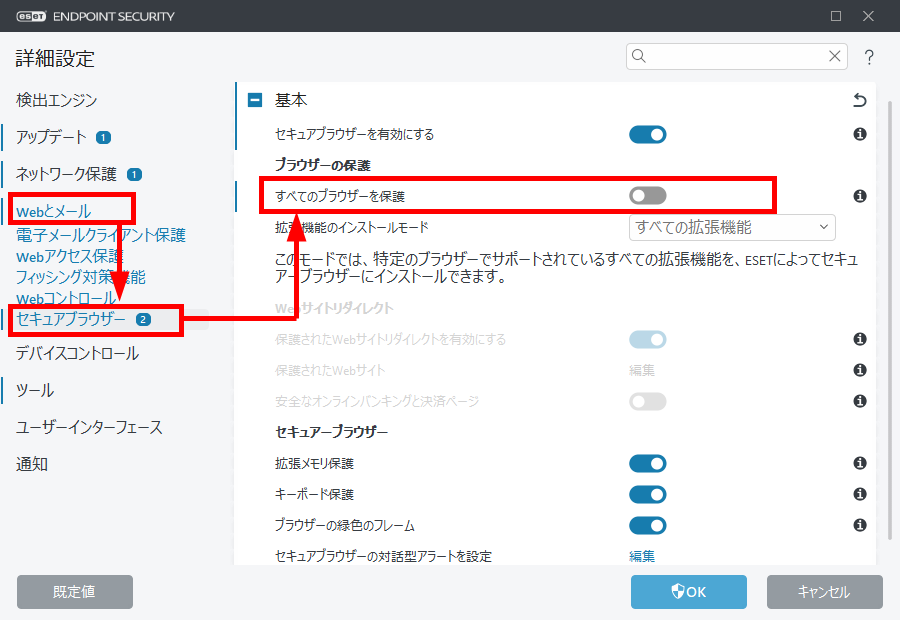Open 通知 settings category
Screen dimensions: 900x620
click(x=32, y=464)
